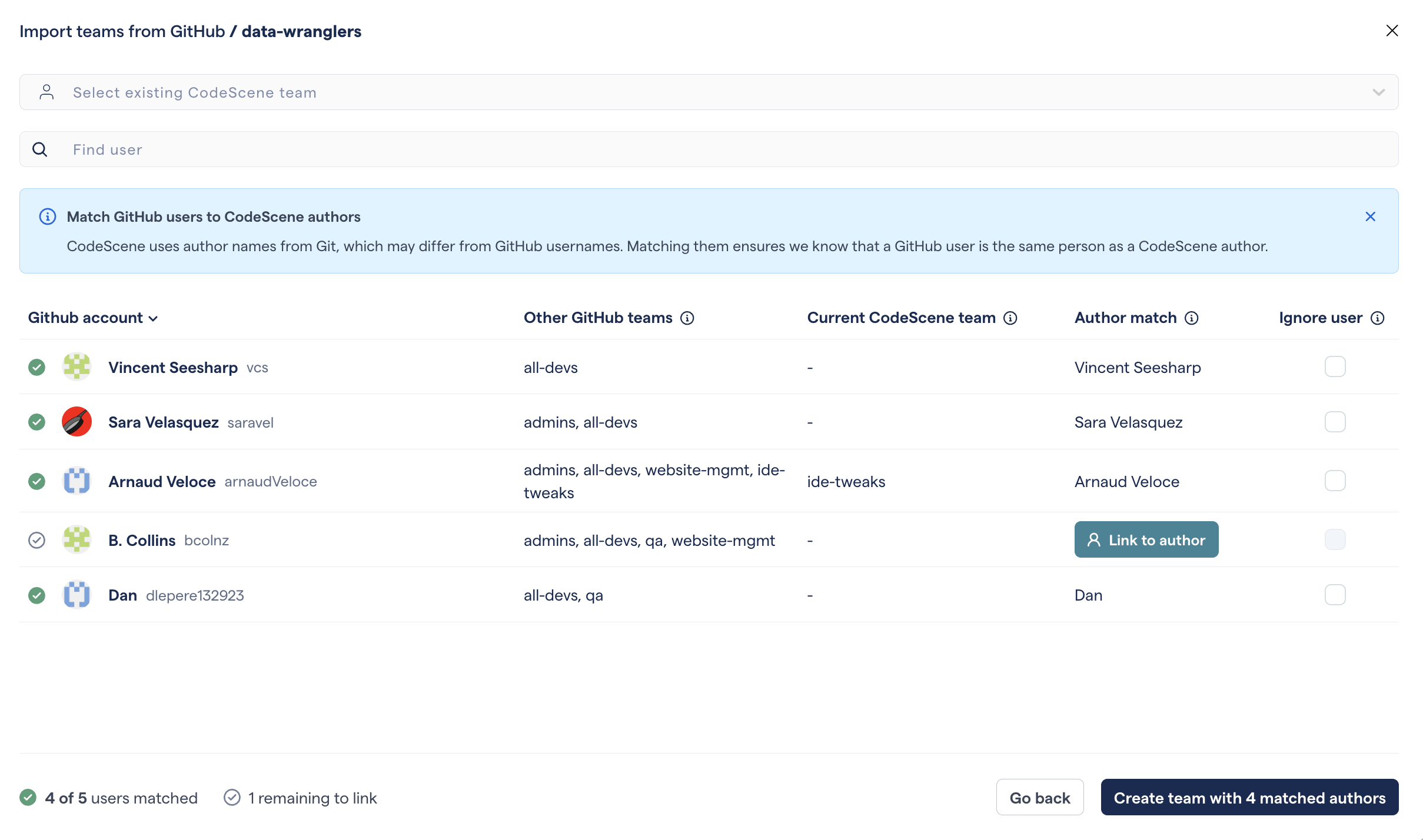This screenshot has width=1423, height=840.
Task: Click the info icon beside Current CodeScene team
Action: click(x=1010, y=318)
